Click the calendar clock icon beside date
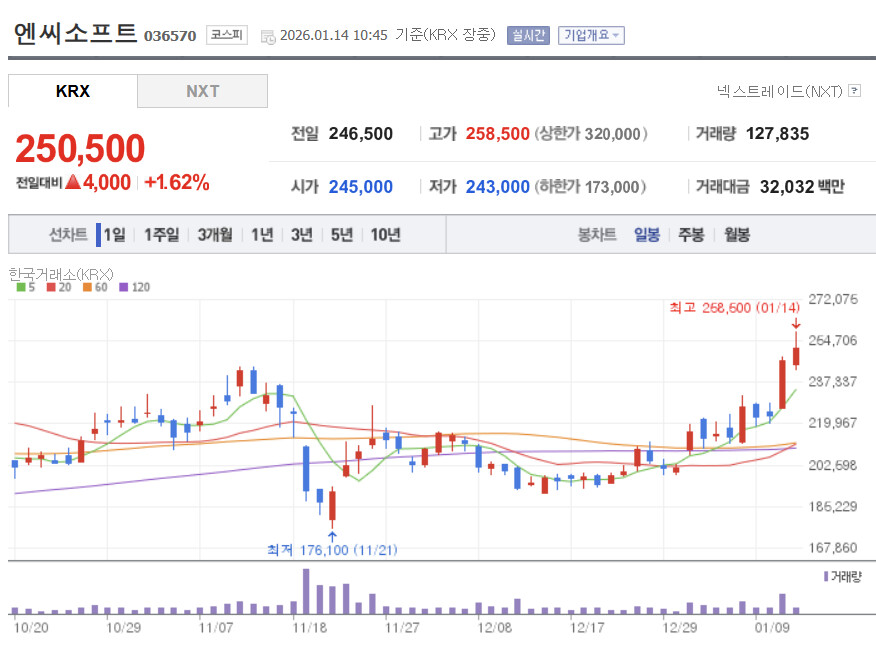Screen dimensions: 876x657 (x=268, y=37)
